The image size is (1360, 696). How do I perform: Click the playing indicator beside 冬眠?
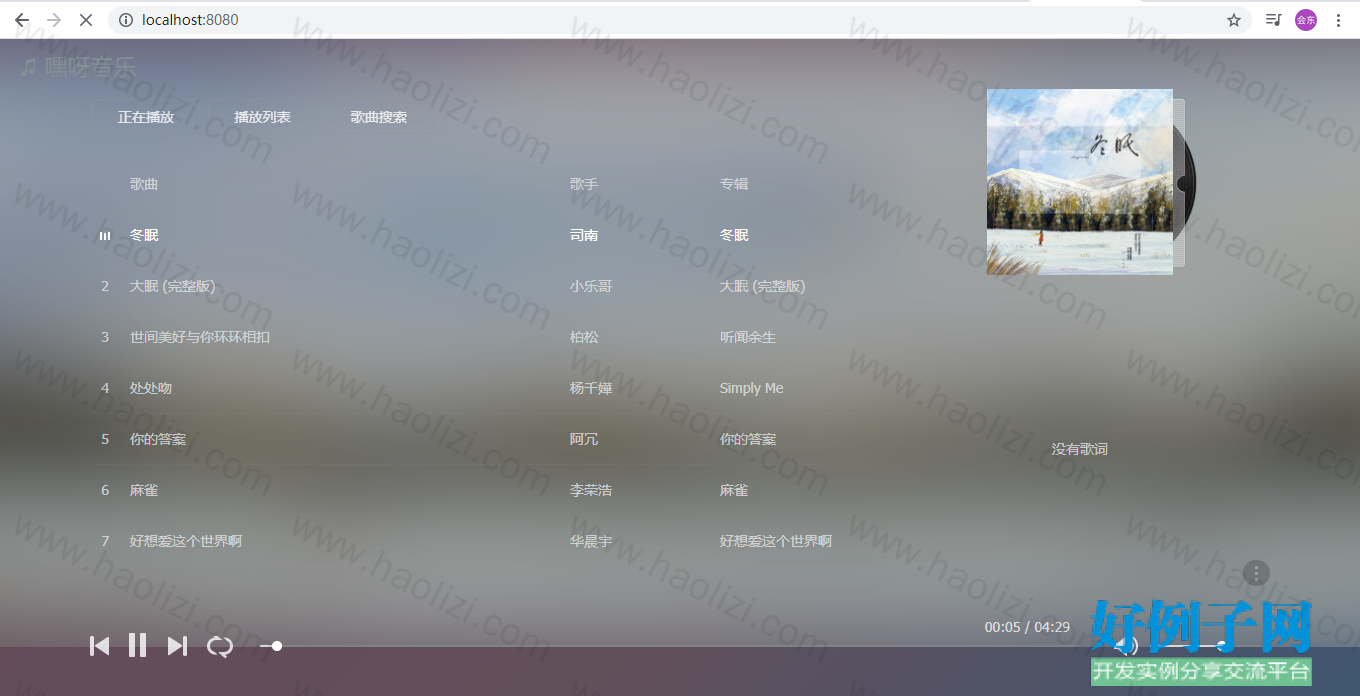[105, 236]
